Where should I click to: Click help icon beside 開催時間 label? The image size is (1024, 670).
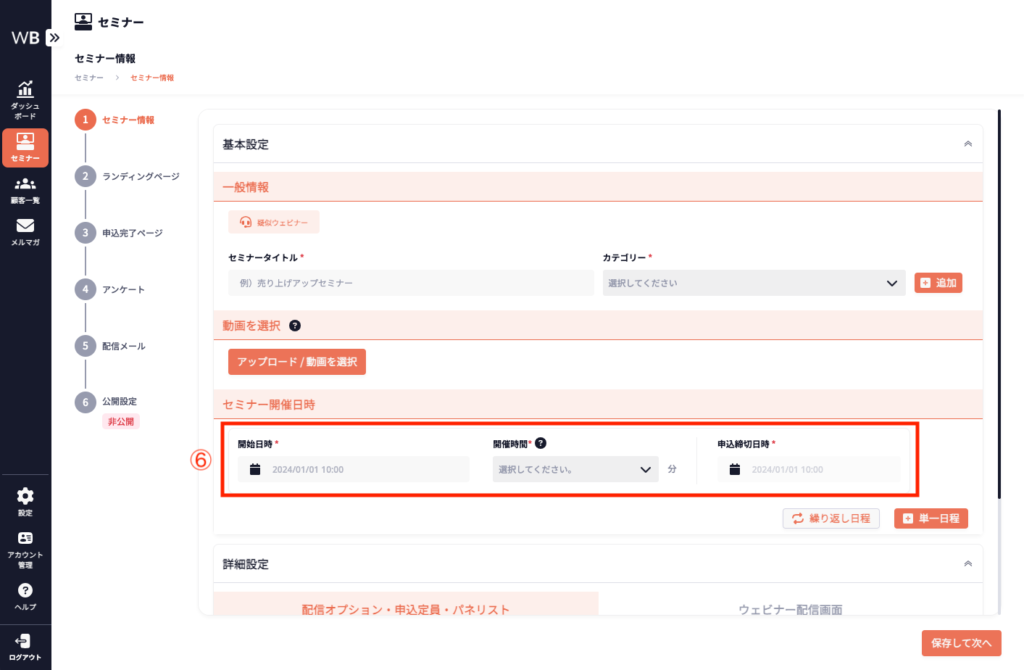(540, 443)
